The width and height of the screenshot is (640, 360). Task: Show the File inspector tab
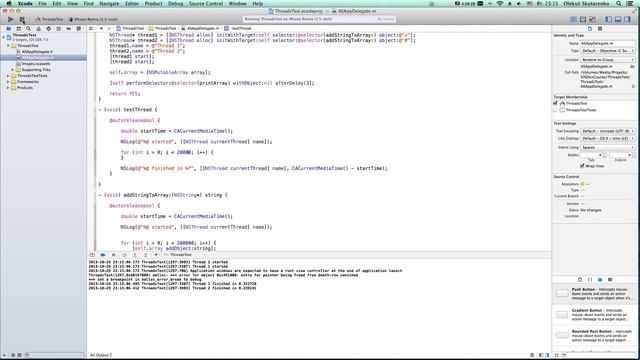[x=590, y=29]
